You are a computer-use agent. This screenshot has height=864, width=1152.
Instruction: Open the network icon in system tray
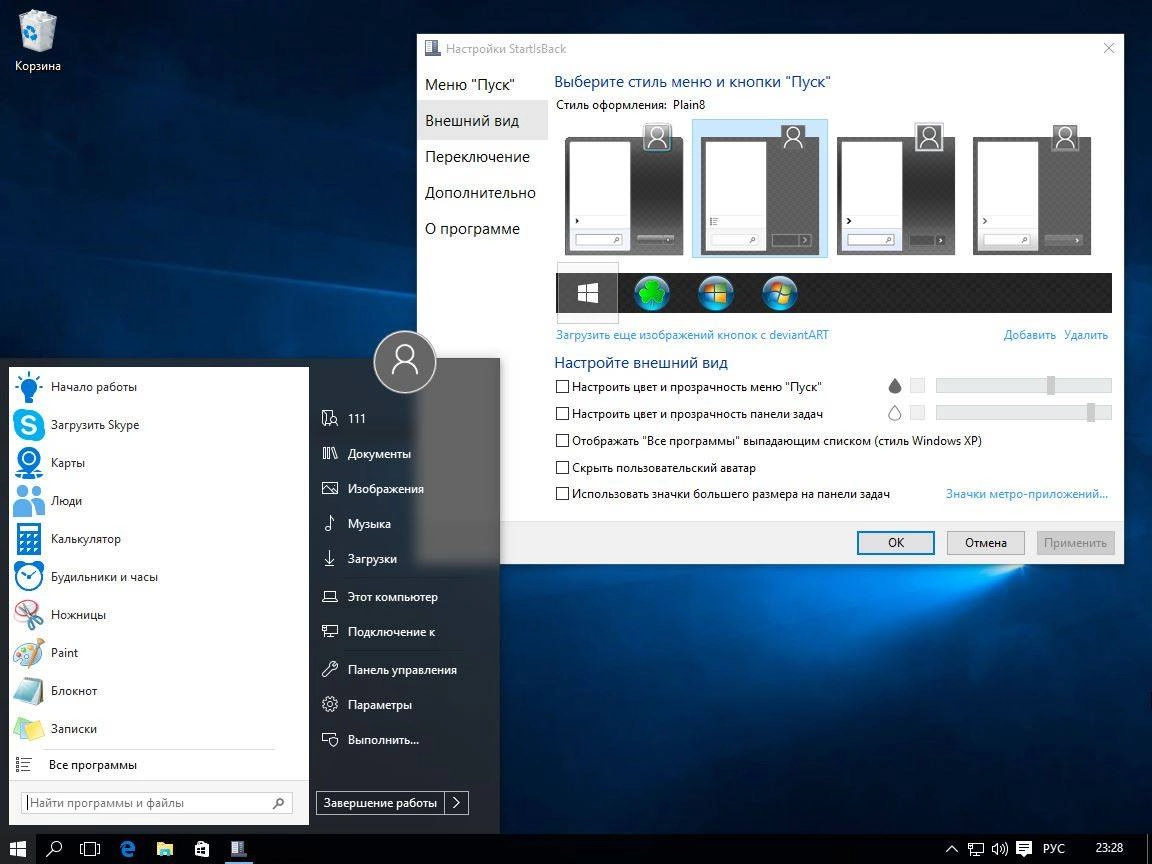tap(976, 849)
